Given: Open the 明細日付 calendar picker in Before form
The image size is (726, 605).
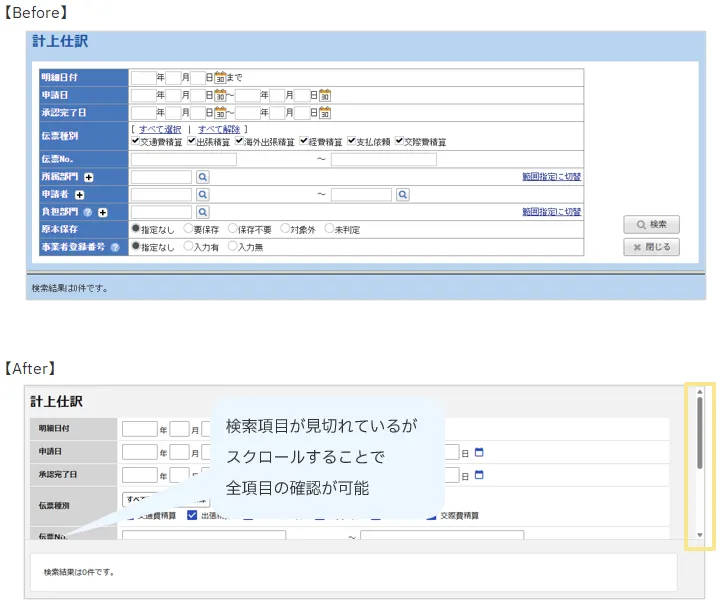Looking at the screenshot, I should [x=220, y=77].
